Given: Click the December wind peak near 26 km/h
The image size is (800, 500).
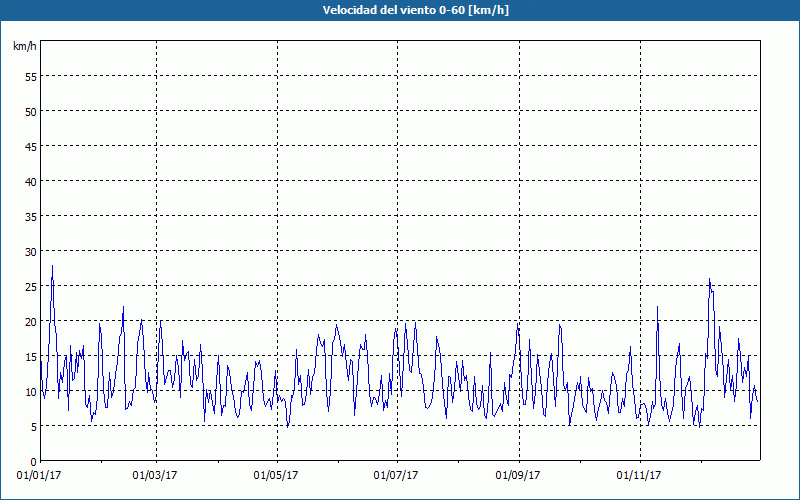Looking at the screenshot, I should [x=709, y=279].
